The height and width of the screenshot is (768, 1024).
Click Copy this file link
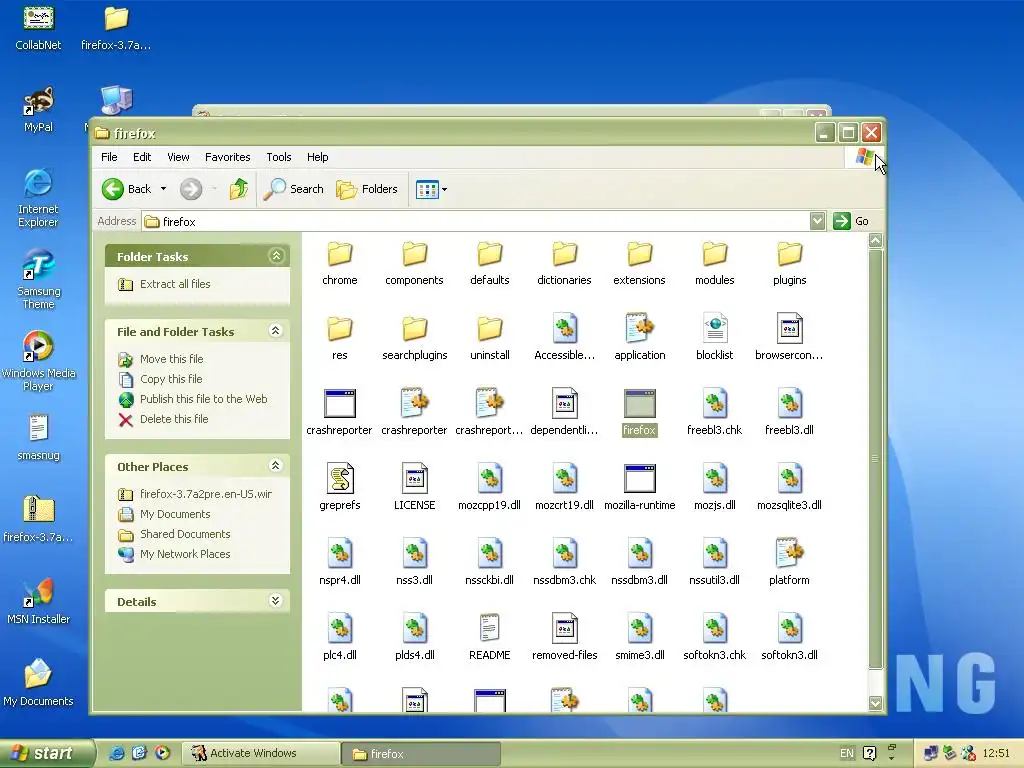pyautogui.click(x=171, y=379)
